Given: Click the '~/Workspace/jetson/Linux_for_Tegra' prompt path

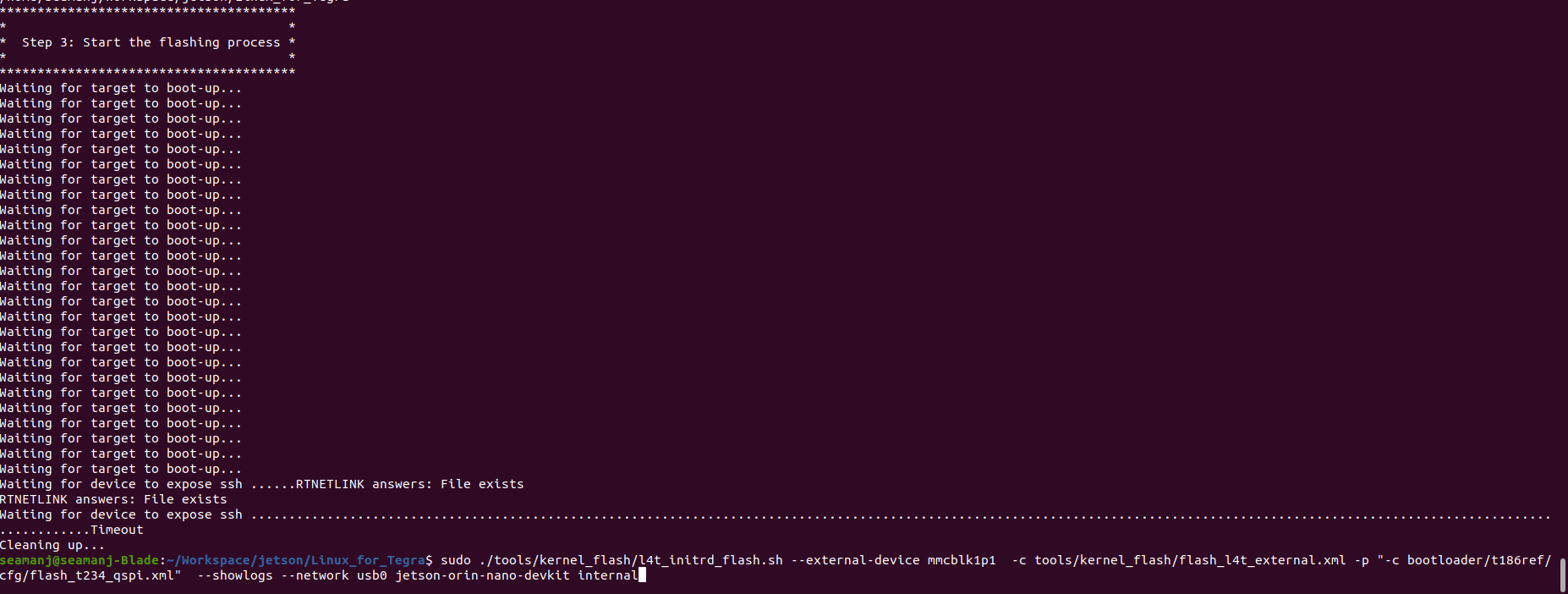Looking at the screenshot, I should [x=296, y=560].
